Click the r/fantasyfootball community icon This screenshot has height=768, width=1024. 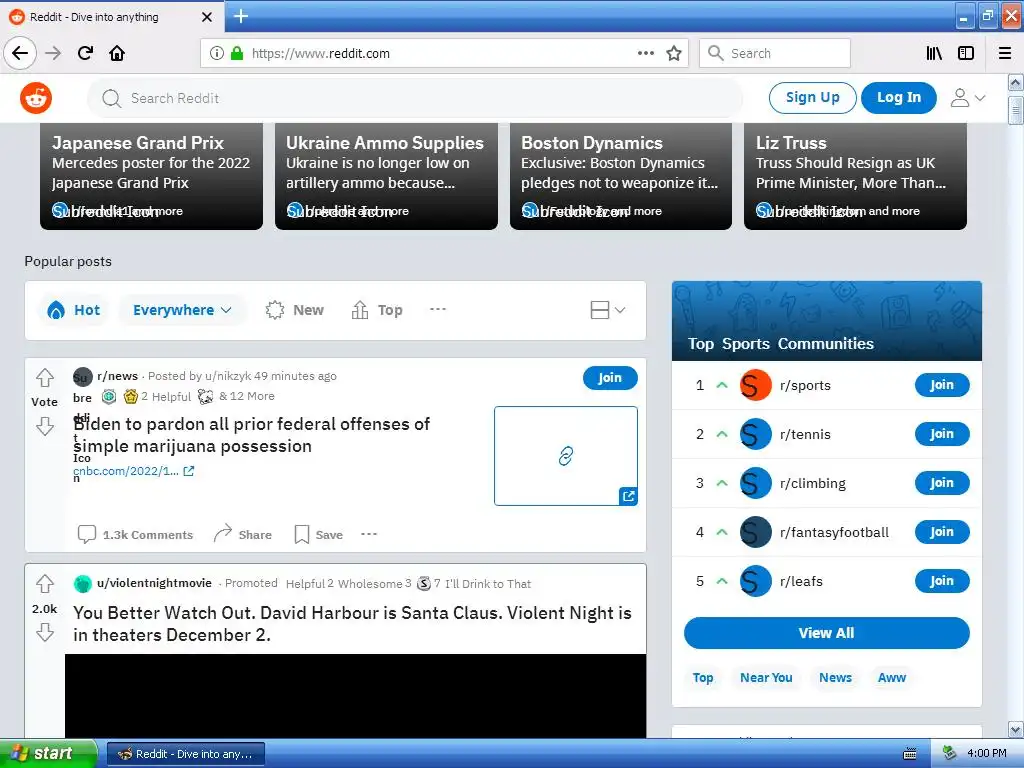(x=756, y=532)
